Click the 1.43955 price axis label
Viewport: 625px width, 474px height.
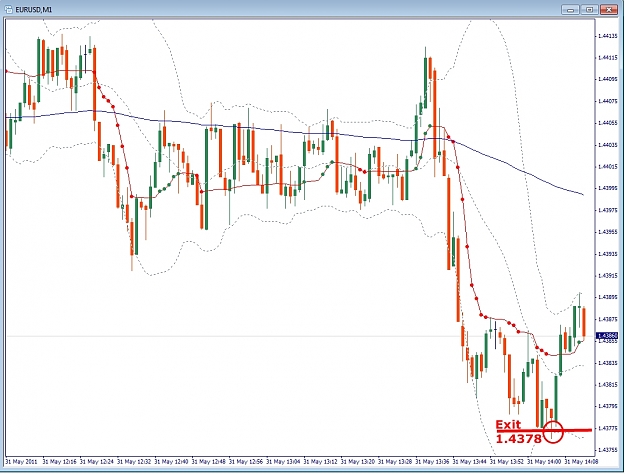point(608,232)
